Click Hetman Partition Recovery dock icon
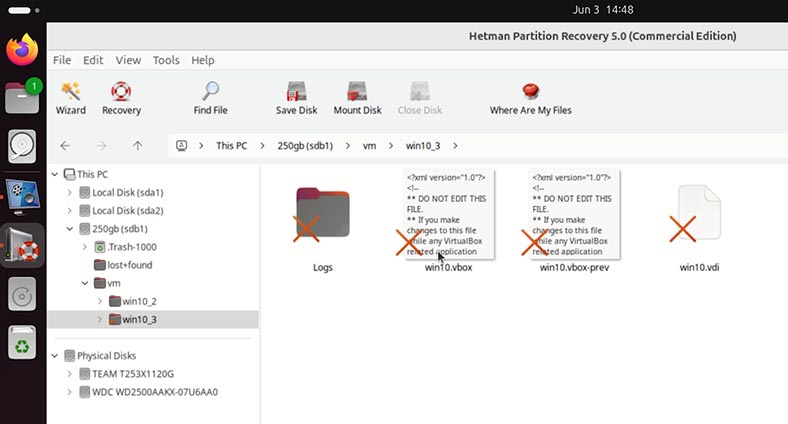This screenshot has width=788, height=424. tap(22, 245)
